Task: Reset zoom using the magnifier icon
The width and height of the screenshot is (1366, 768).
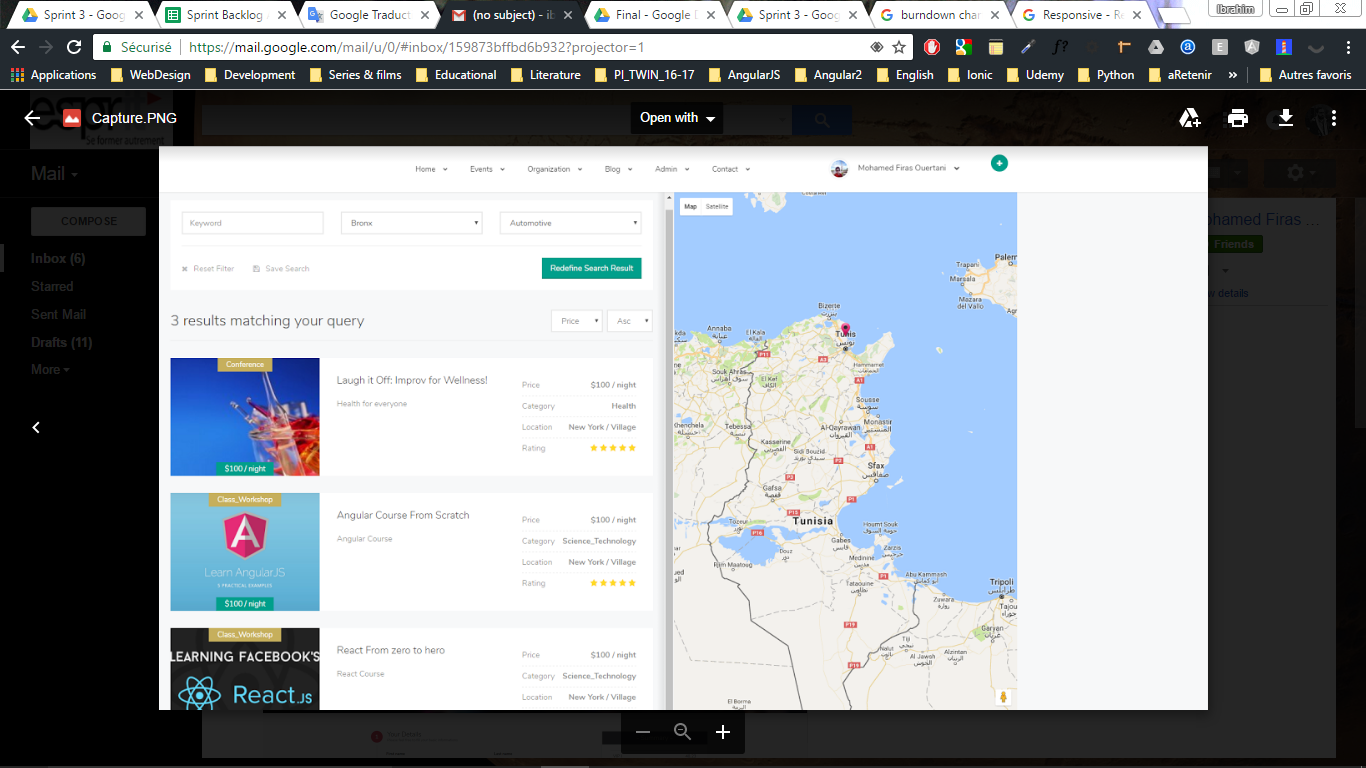Action: point(683,732)
